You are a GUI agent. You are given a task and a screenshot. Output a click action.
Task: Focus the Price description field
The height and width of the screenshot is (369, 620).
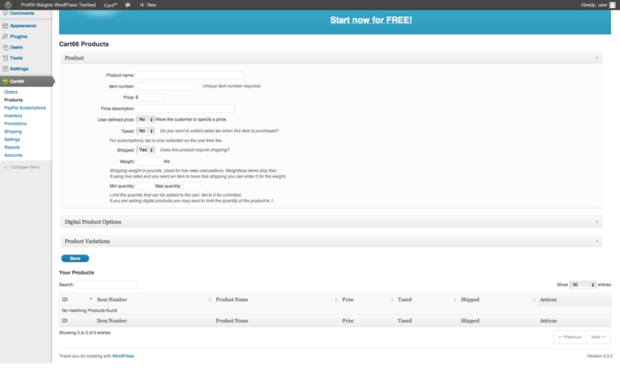click(185, 108)
